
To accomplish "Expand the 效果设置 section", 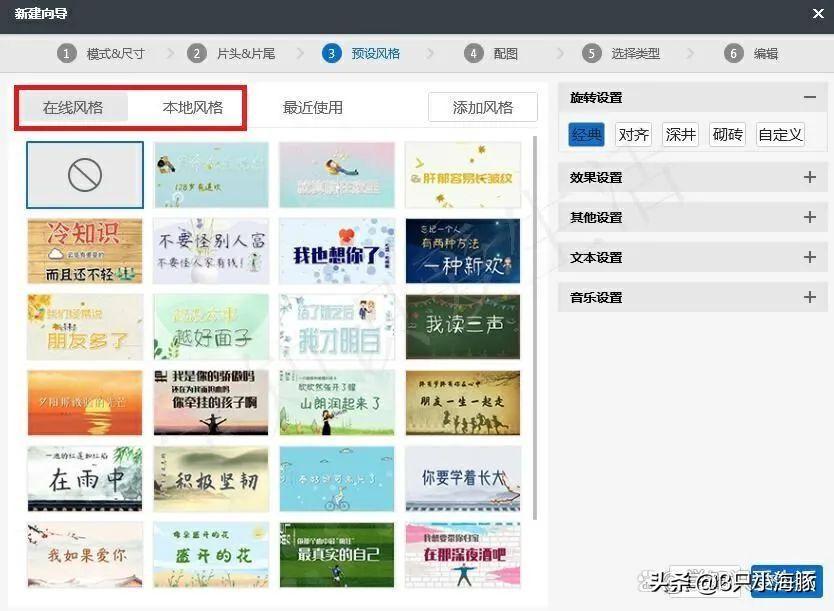I will (810, 177).
